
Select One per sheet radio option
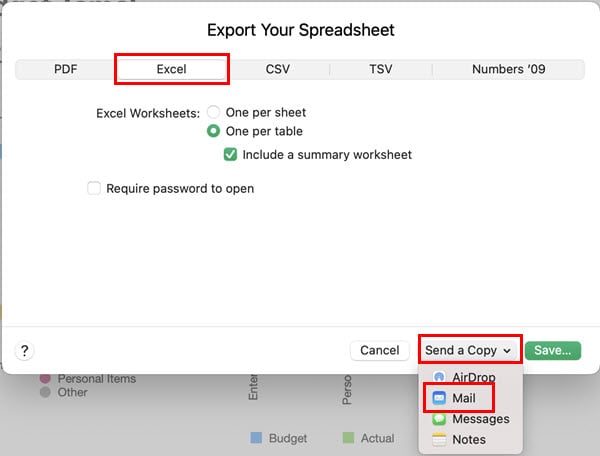coord(213,113)
